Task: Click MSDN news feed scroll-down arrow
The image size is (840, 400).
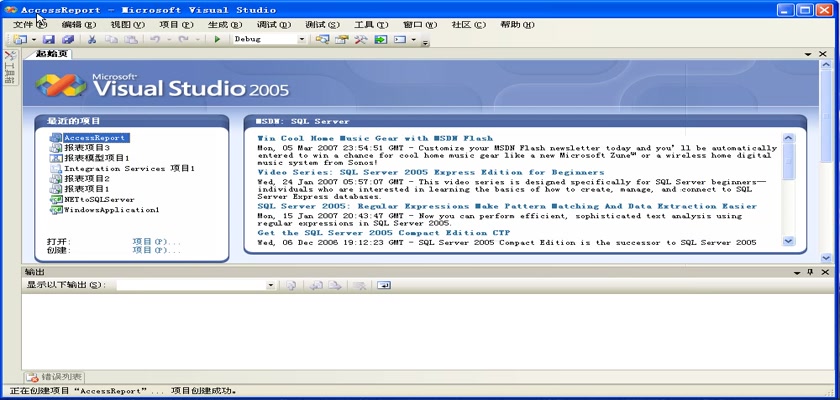Action: (x=789, y=241)
